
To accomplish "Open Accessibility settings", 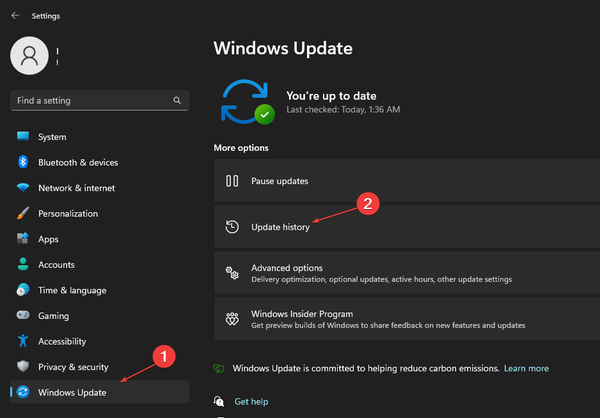I will click(62, 341).
